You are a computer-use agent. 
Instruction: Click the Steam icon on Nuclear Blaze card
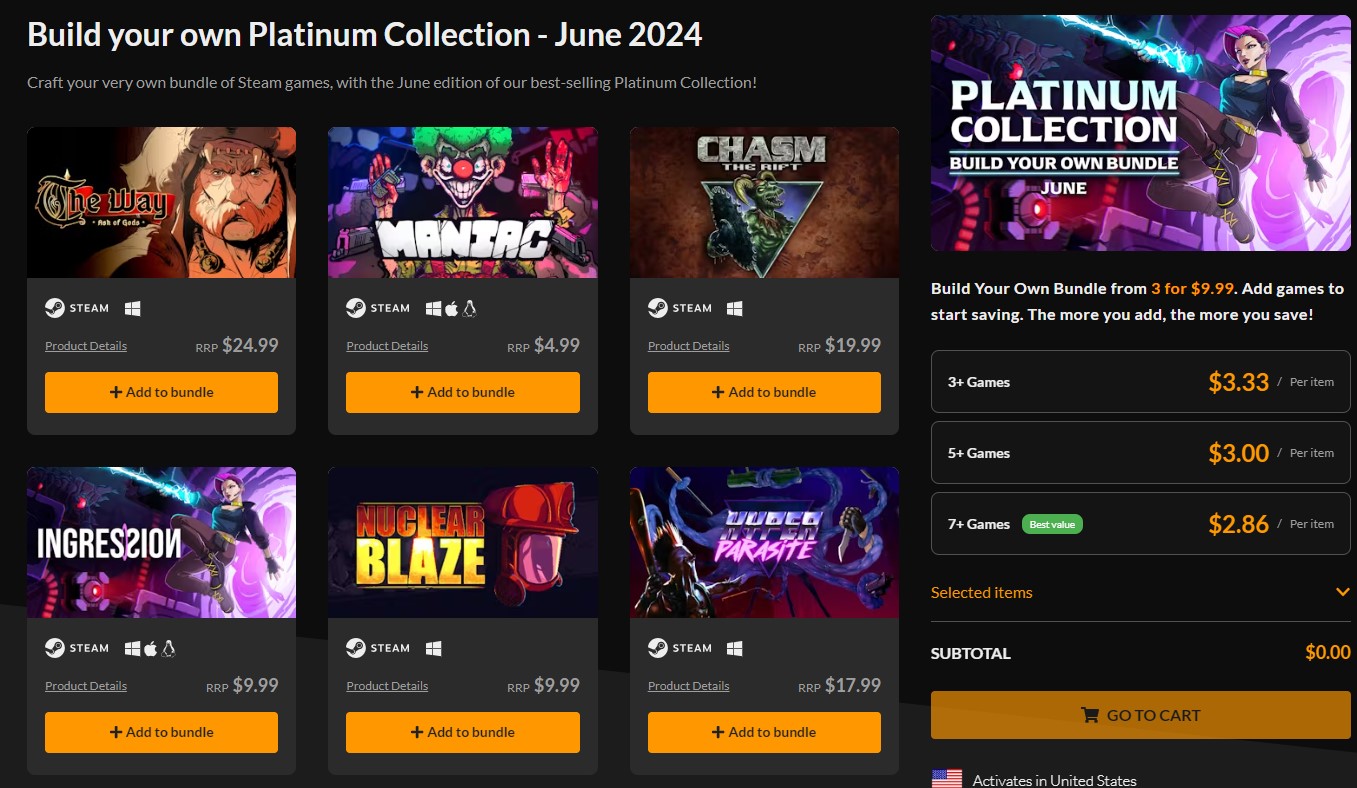point(355,648)
